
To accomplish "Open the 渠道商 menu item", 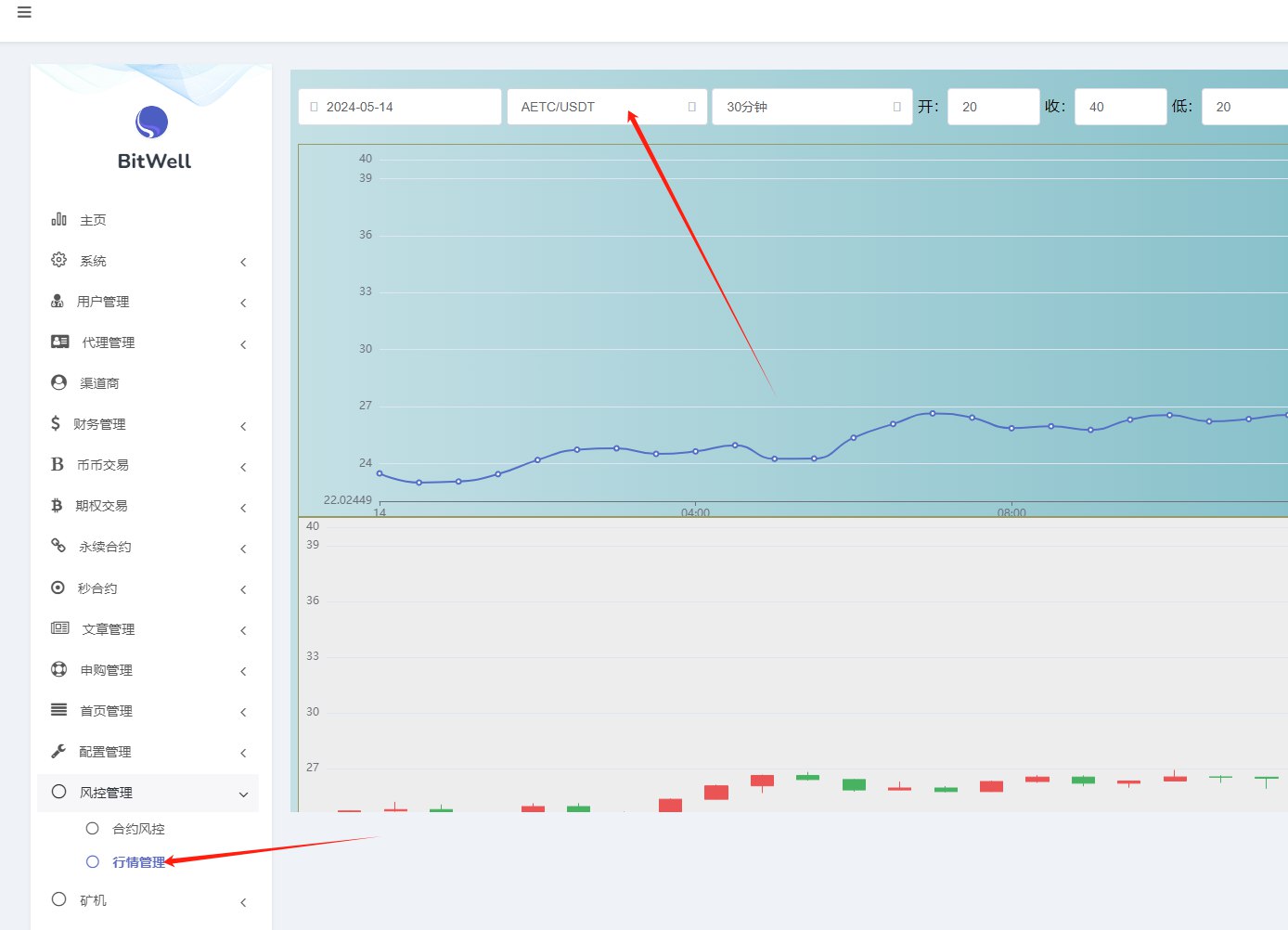I will pos(99,383).
